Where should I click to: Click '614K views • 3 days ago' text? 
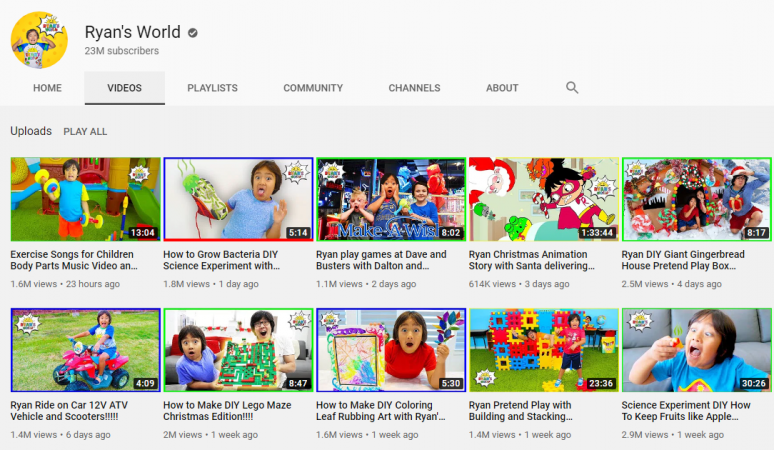(519, 284)
